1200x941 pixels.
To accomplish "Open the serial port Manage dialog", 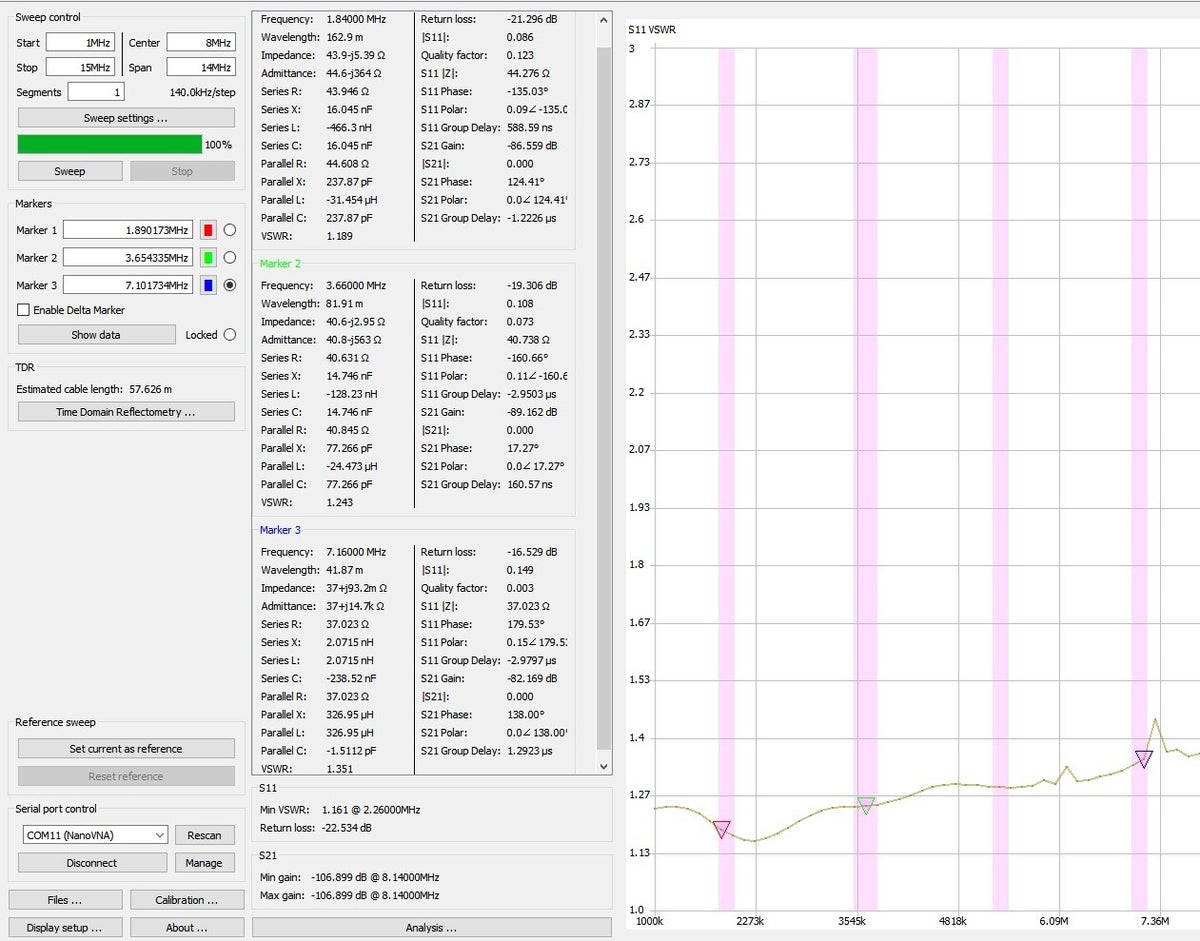I will click(x=205, y=862).
